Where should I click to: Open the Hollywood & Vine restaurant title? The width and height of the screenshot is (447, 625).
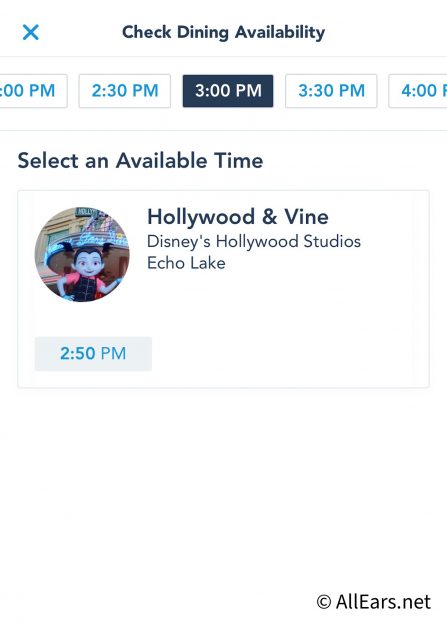click(238, 217)
